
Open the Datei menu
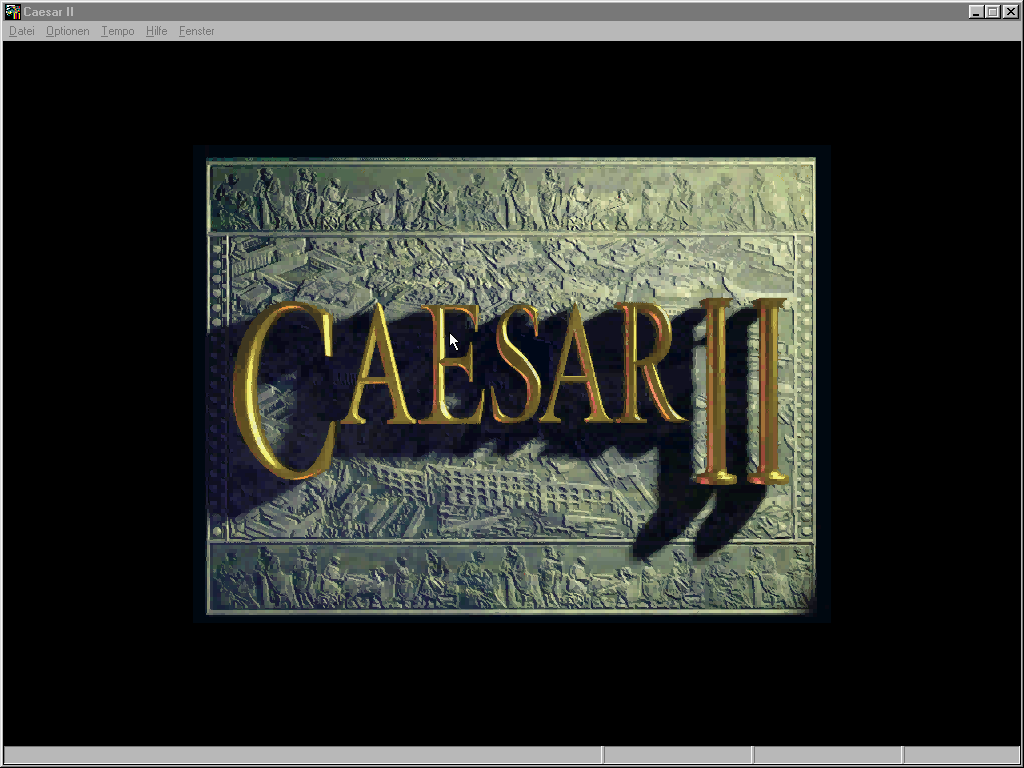[21, 31]
